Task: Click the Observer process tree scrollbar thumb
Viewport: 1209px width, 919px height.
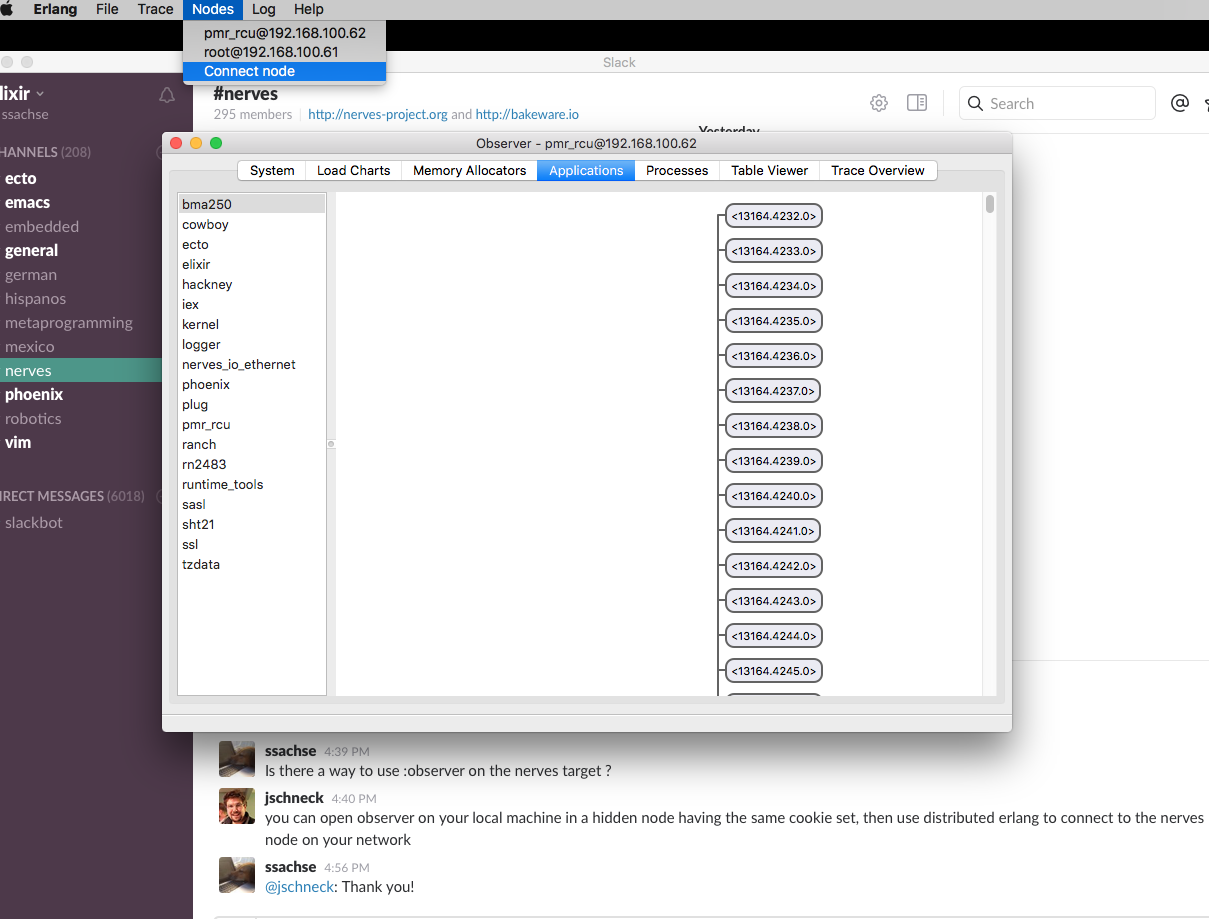Action: click(x=990, y=204)
